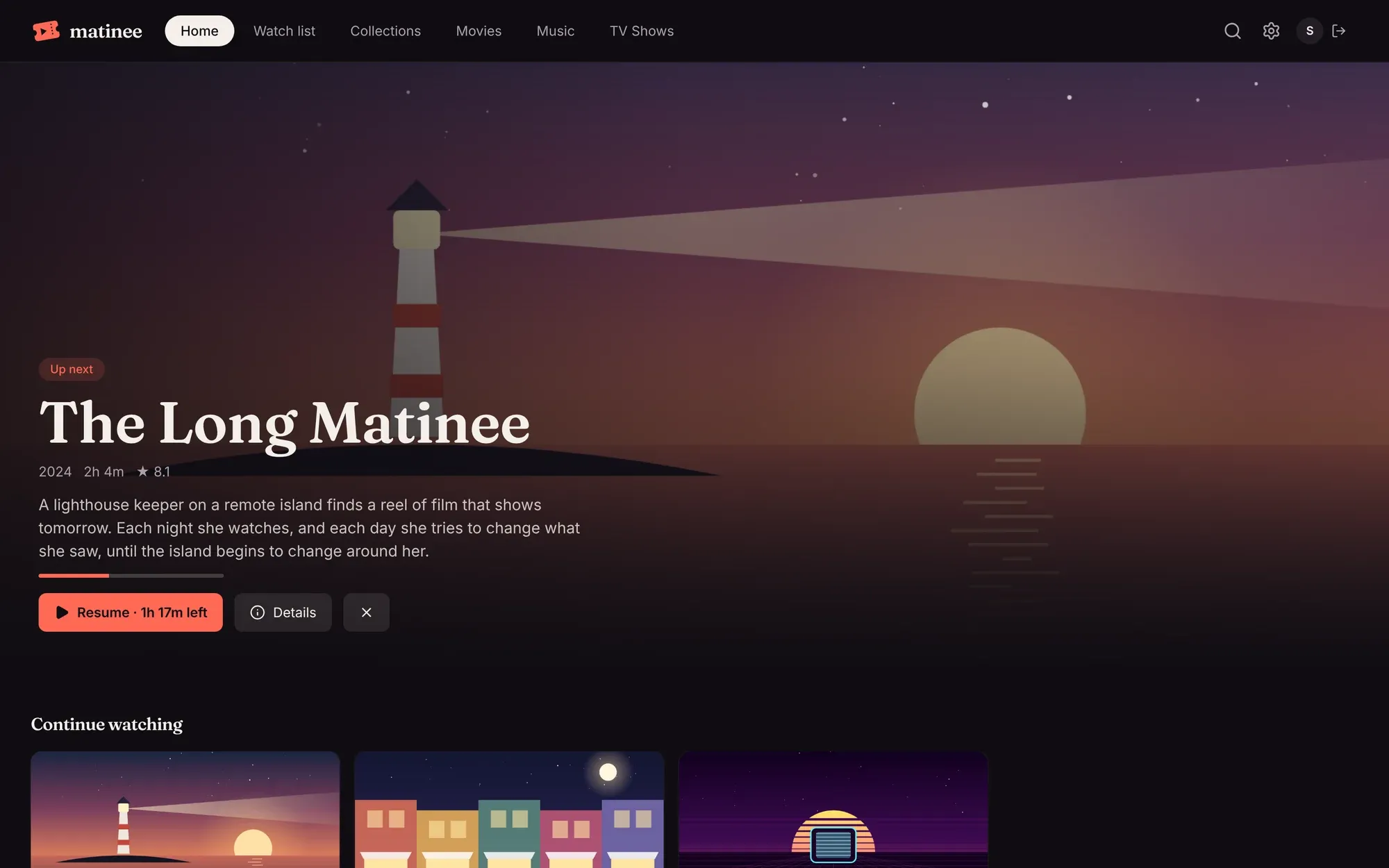The height and width of the screenshot is (868, 1389).
Task: Open the search icon
Action: 1232,31
